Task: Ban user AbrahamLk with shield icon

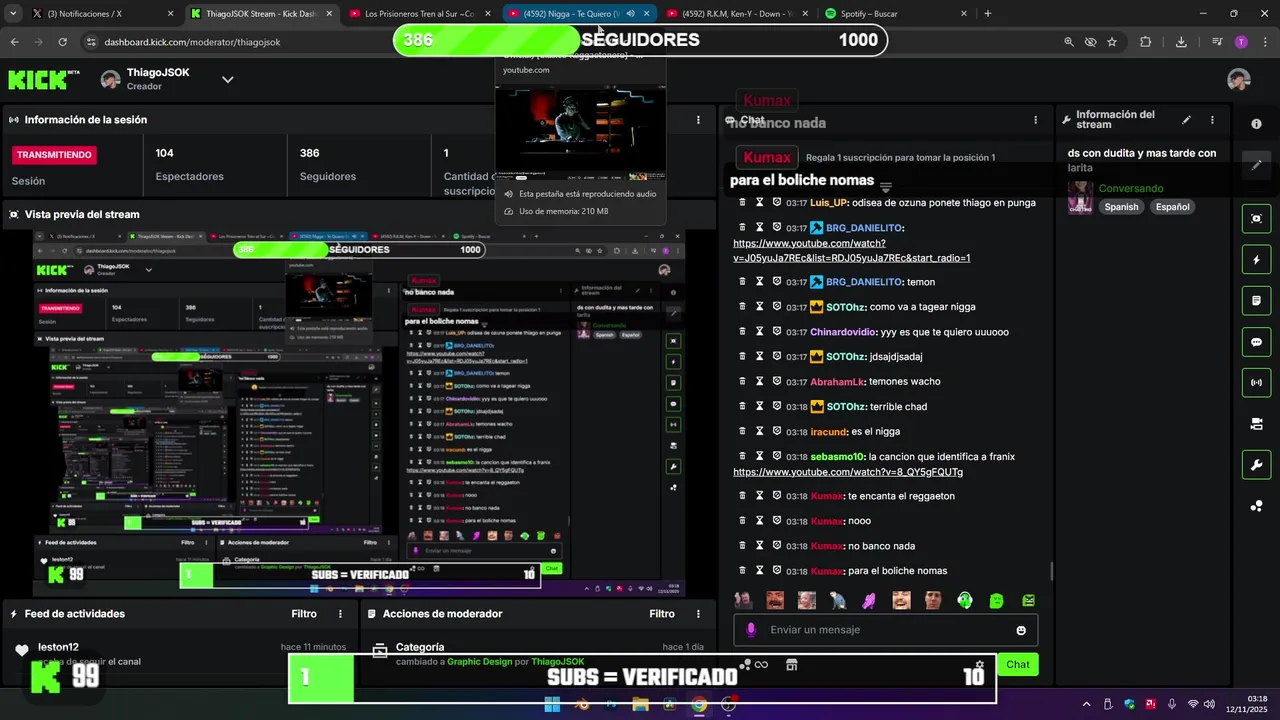Action: (x=776, y=381)
